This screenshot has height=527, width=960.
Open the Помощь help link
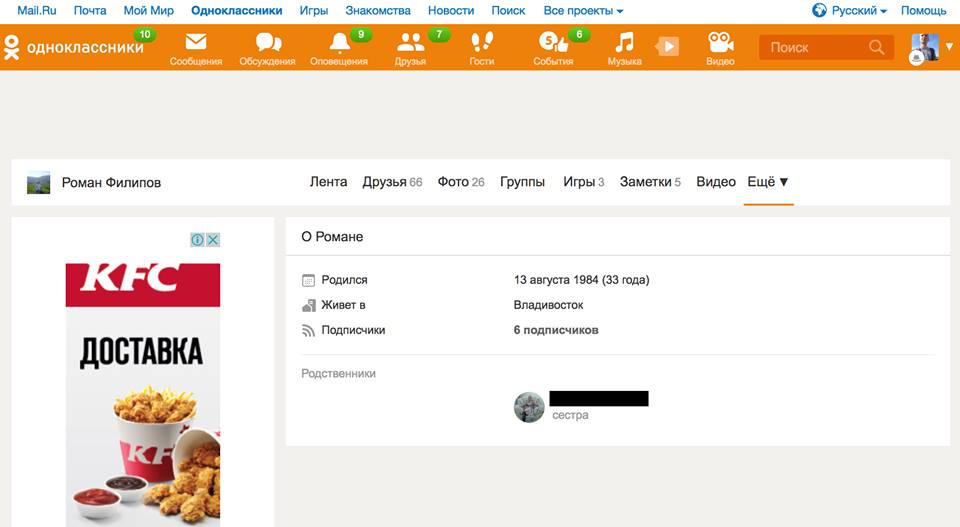click(923, 11)
